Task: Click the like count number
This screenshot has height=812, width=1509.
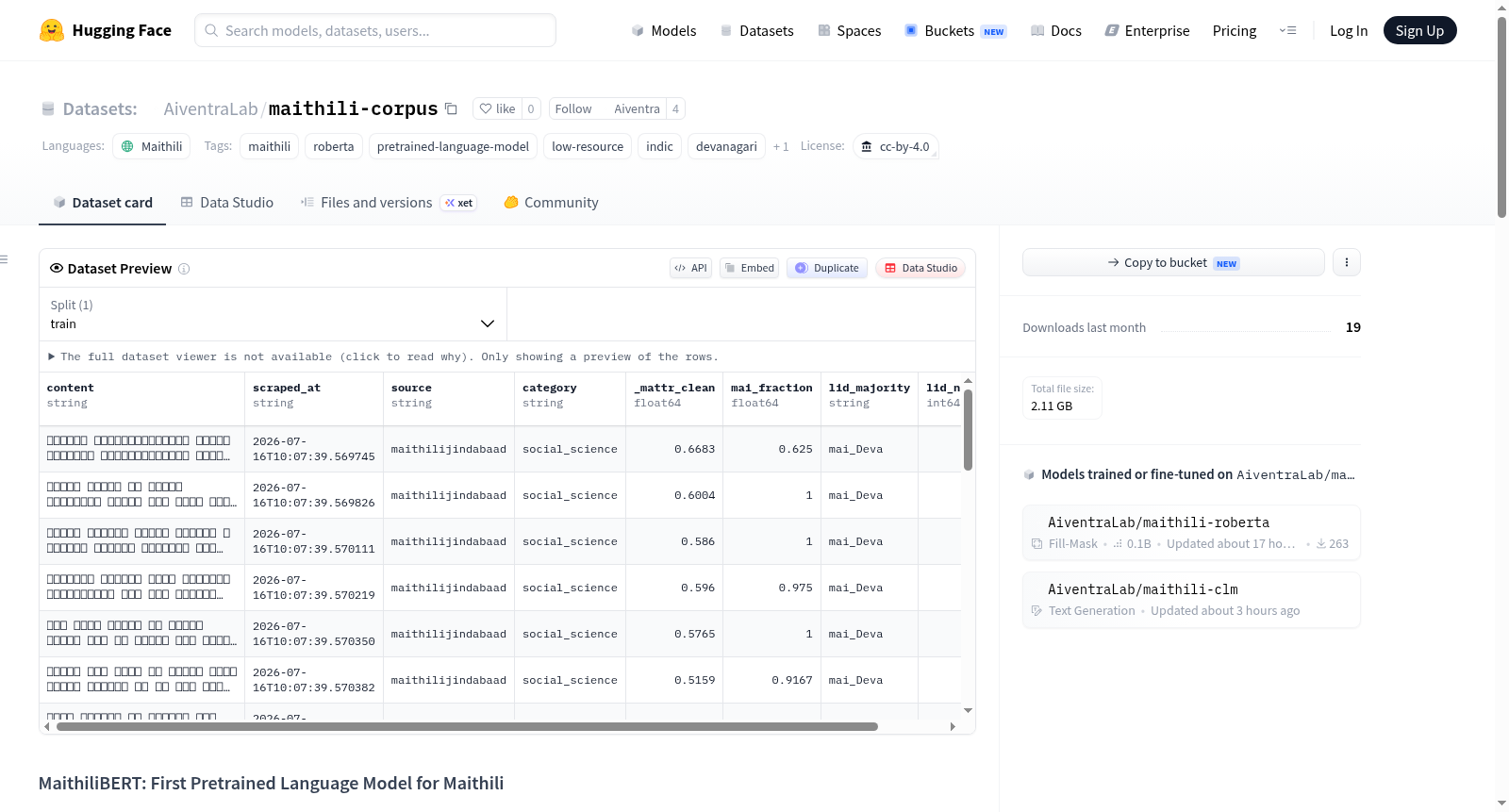Action: [531, 108]
